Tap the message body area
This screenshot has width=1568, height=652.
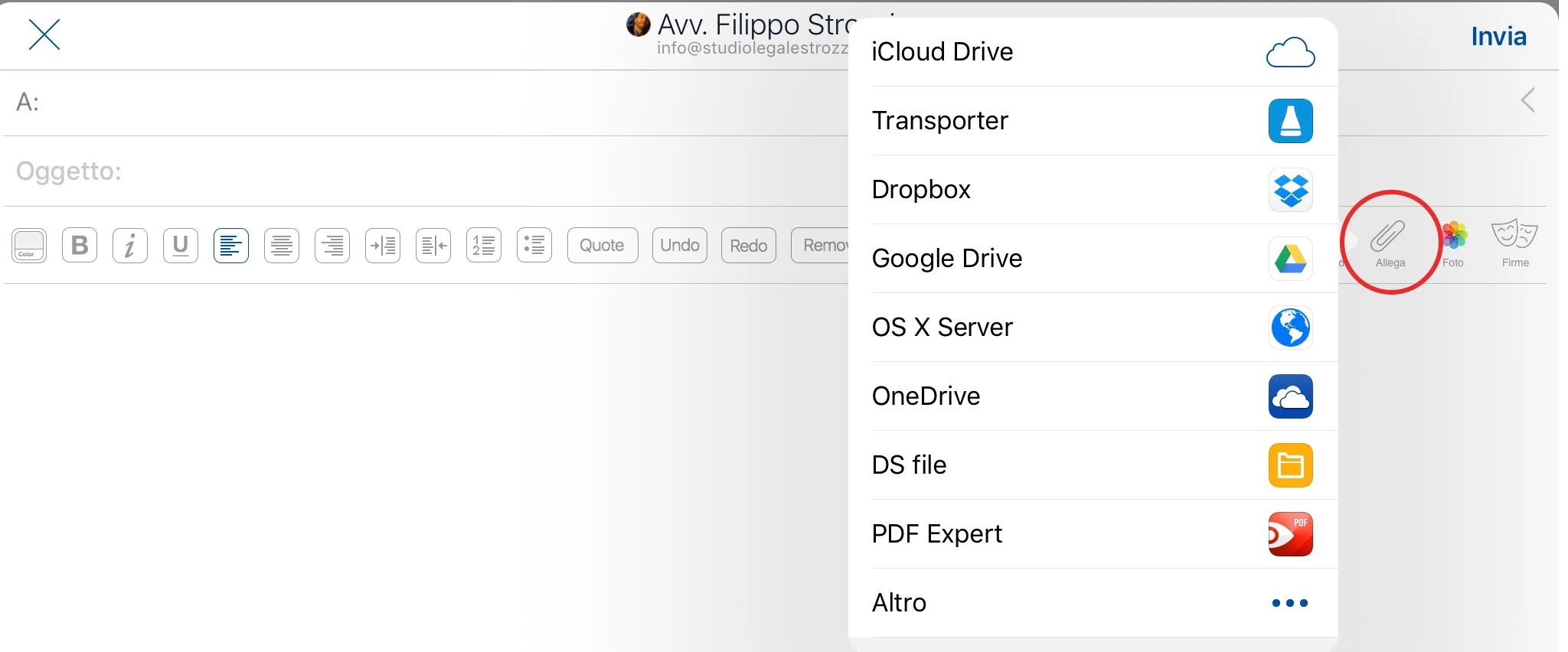(x=425, y=467)
